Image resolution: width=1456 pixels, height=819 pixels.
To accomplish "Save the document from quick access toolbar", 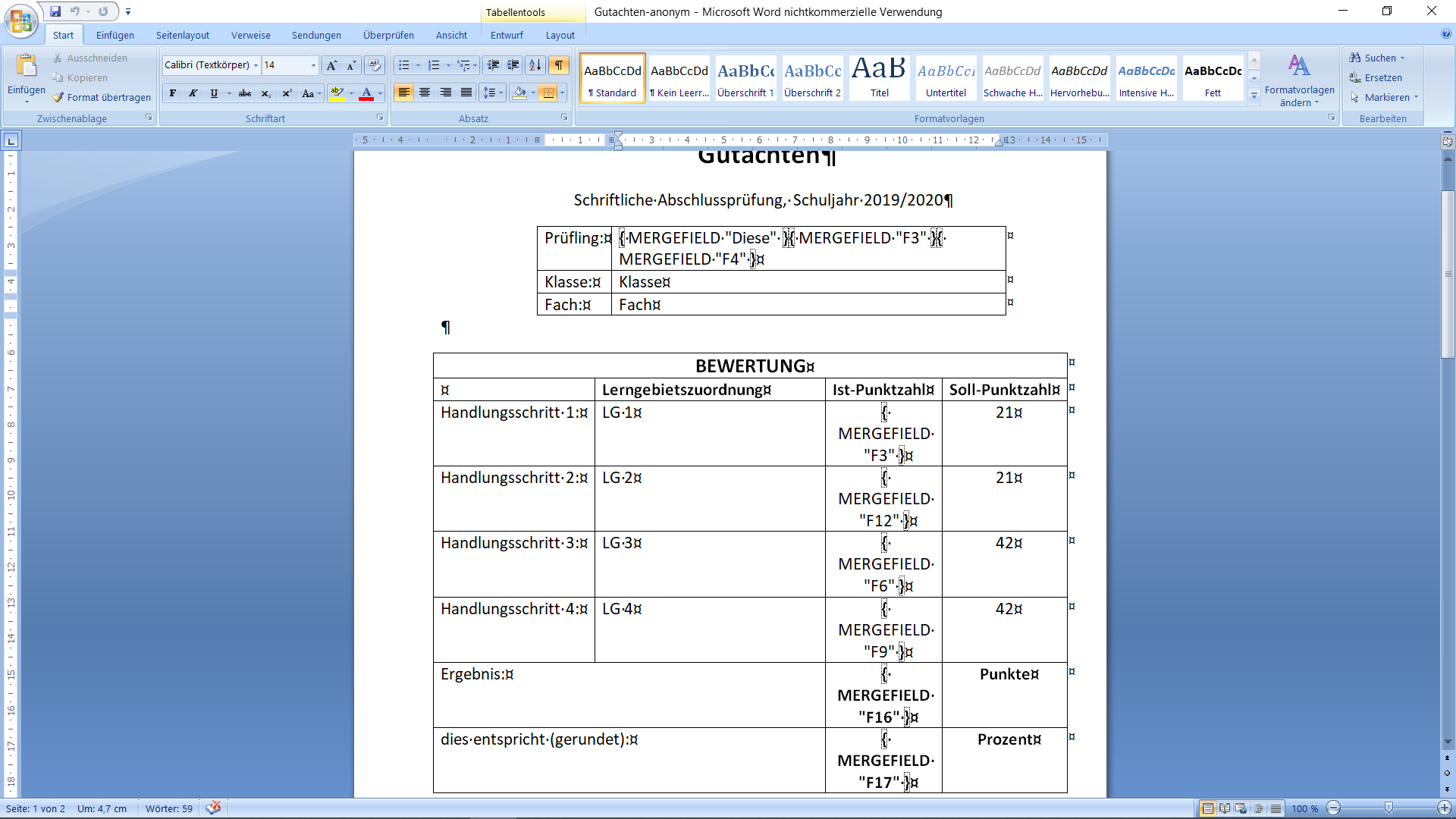I will coord(55,11).
